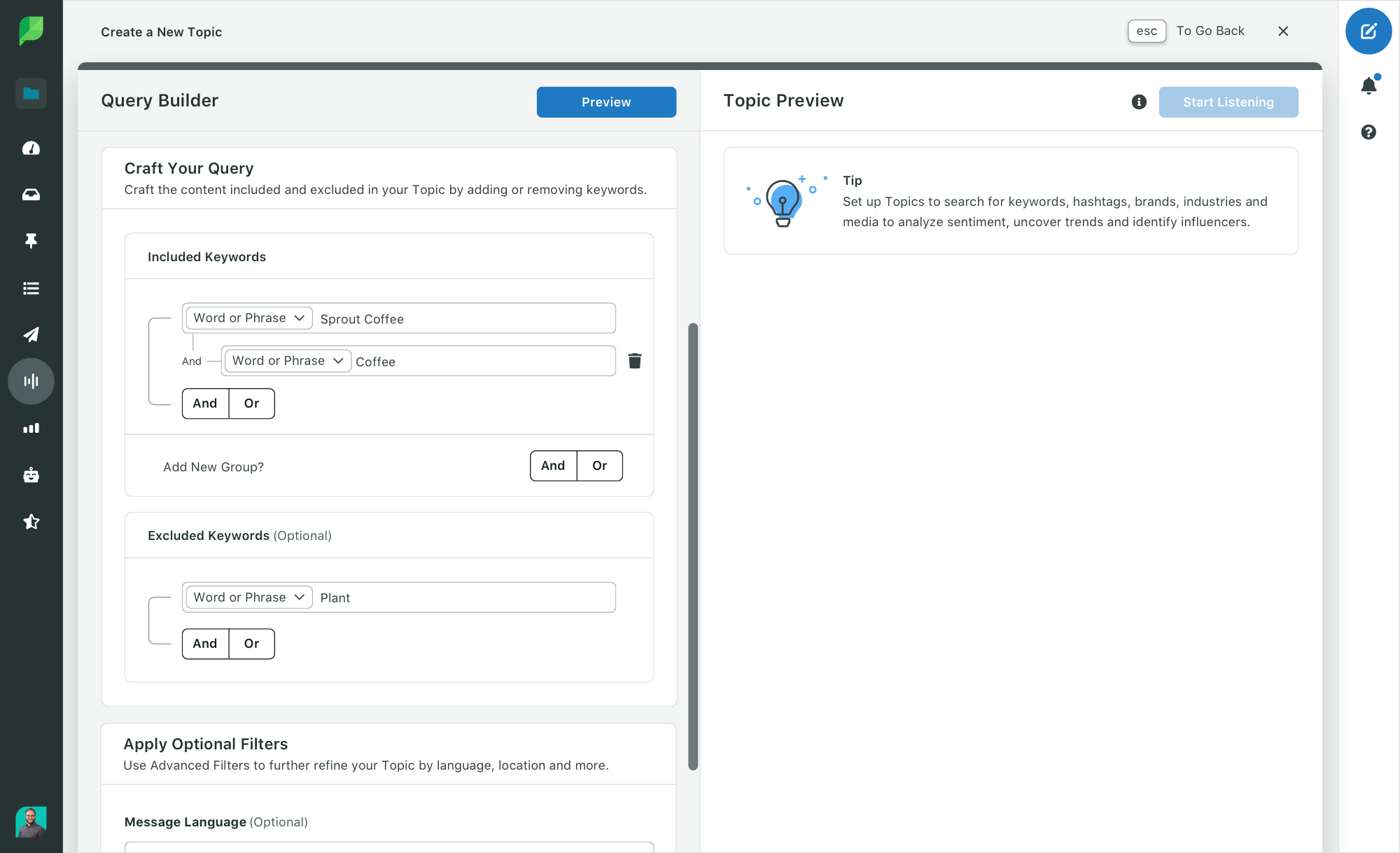Select the 'And' option for Add New Group
Viewport: 1400px width, 853px height.
(x=553, y=465)
